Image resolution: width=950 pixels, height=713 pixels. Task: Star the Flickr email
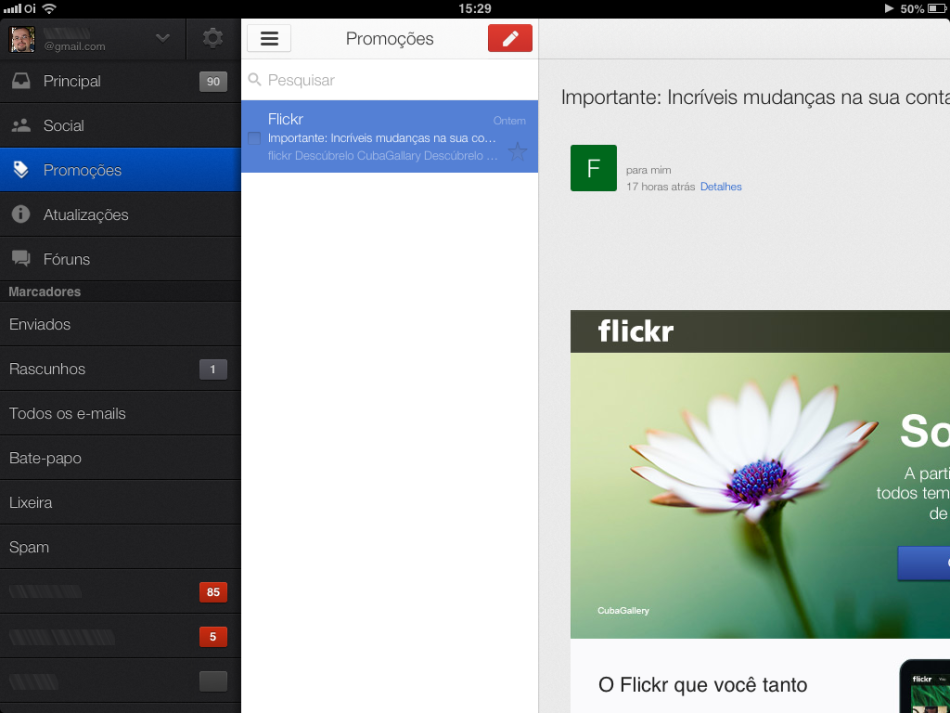click(x=517, y=152)
